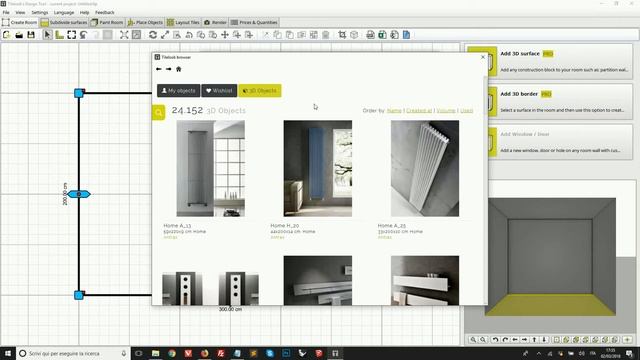Click the New project icon in toolbar
This screenshot has height=360, width=640.
click(x=7, y=35)
